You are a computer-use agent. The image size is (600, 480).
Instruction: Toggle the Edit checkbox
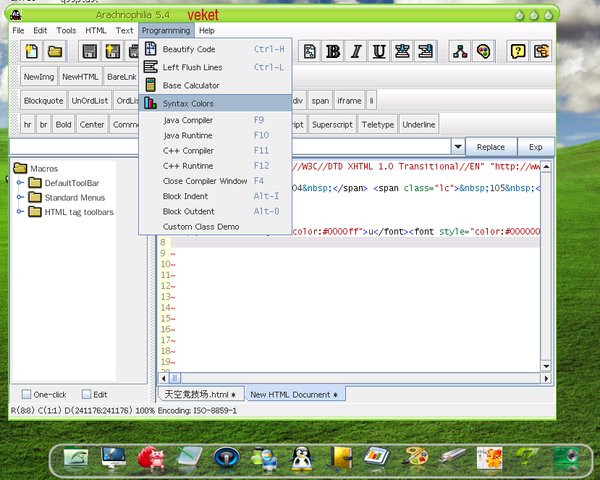pos(86,394)
